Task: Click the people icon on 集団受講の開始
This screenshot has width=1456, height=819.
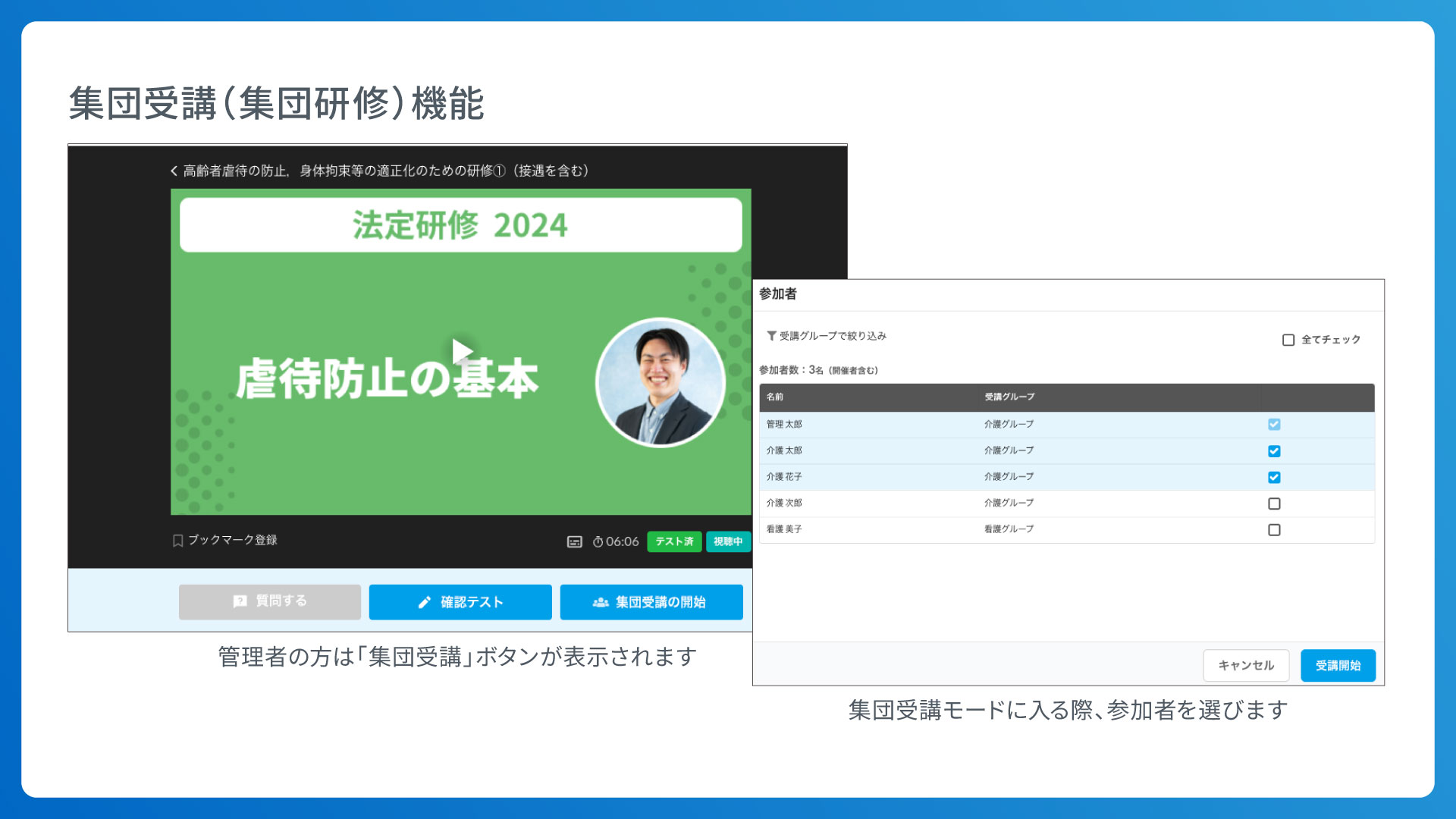Action: point(599,601)
